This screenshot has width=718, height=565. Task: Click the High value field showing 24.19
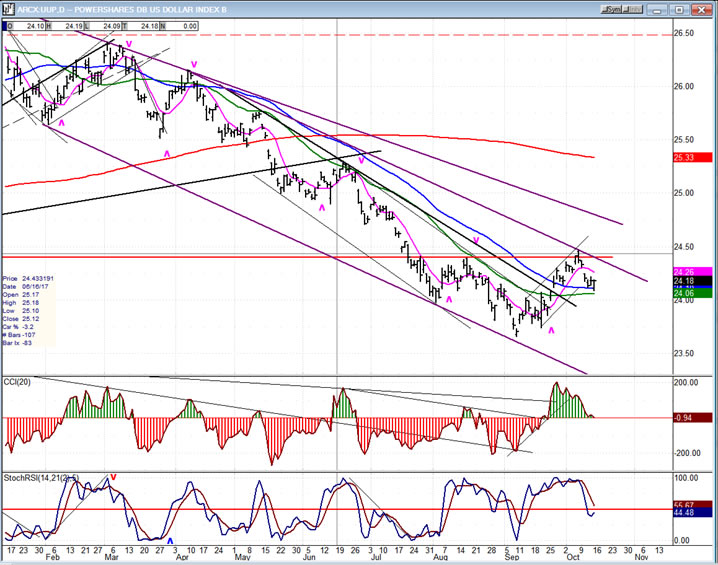point(67,26)
